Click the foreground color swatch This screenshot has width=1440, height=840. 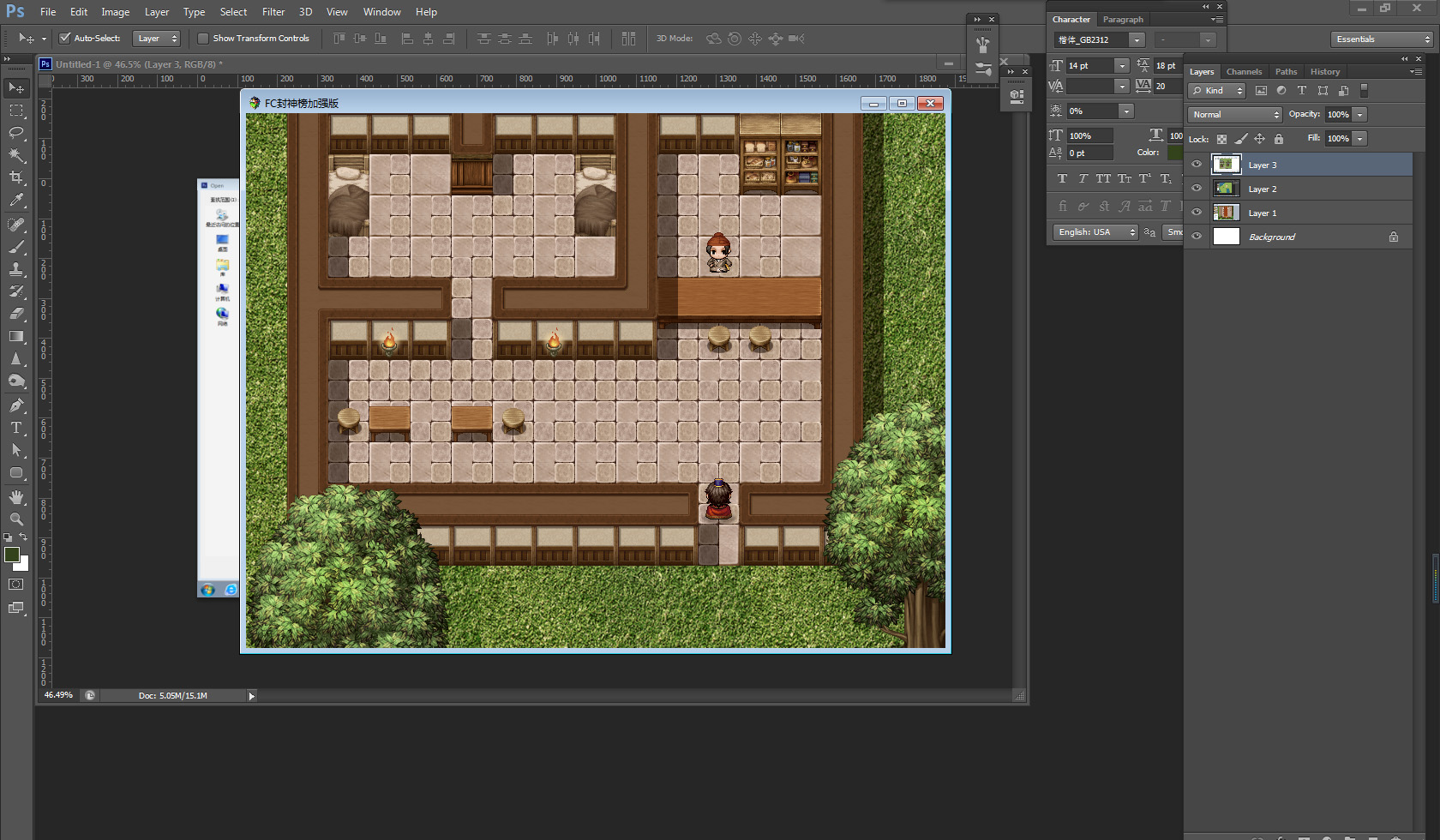pos(12,555)
